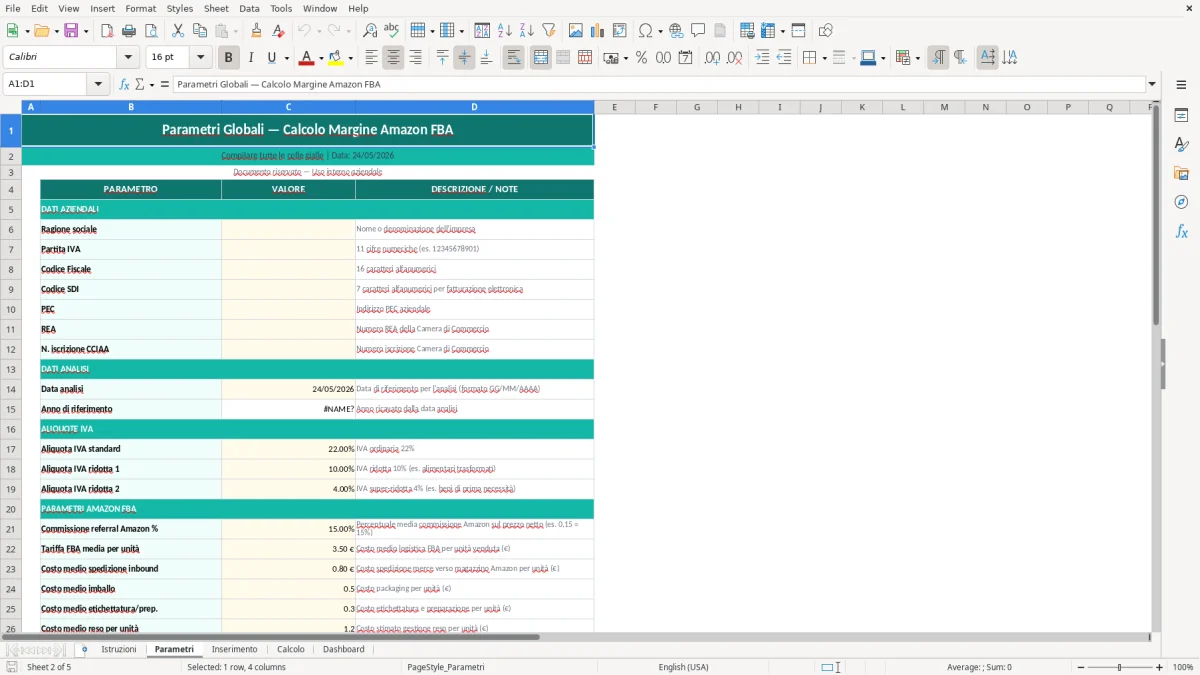Adjust the zoom slider

tap(1119, 667)
